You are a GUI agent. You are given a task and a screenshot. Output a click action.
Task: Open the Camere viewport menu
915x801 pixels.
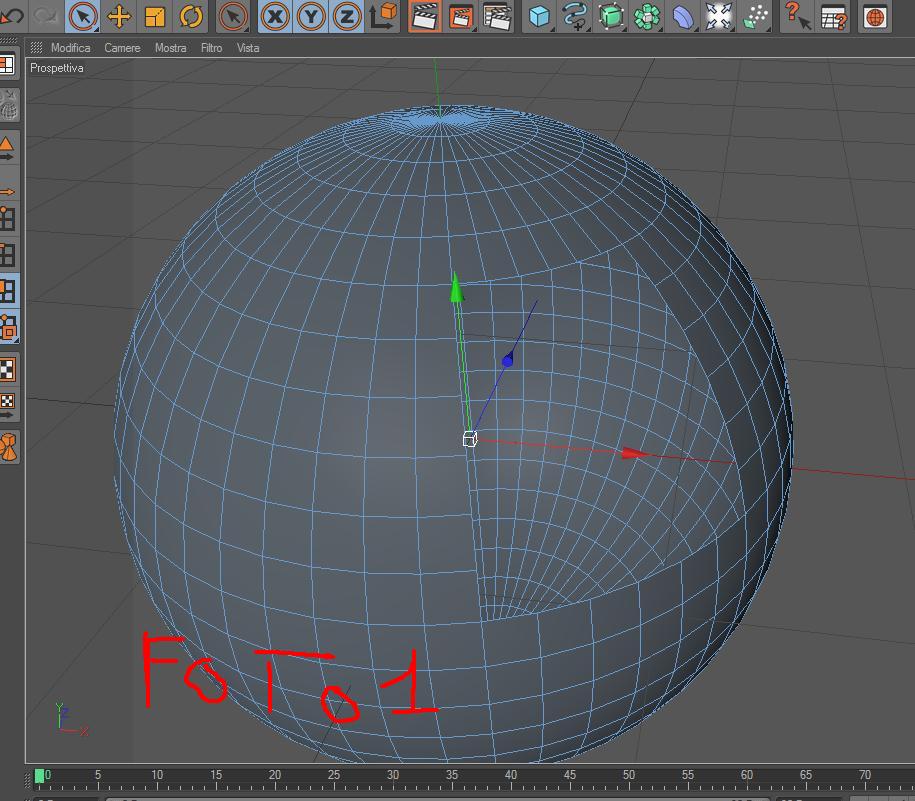coord(122,48)
